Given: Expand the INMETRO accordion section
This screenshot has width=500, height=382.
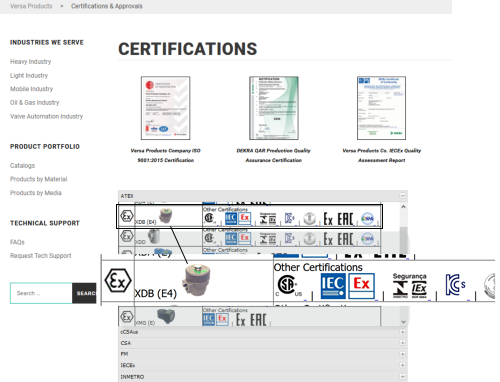Looking at the screenshot, I should pos(403,377).
